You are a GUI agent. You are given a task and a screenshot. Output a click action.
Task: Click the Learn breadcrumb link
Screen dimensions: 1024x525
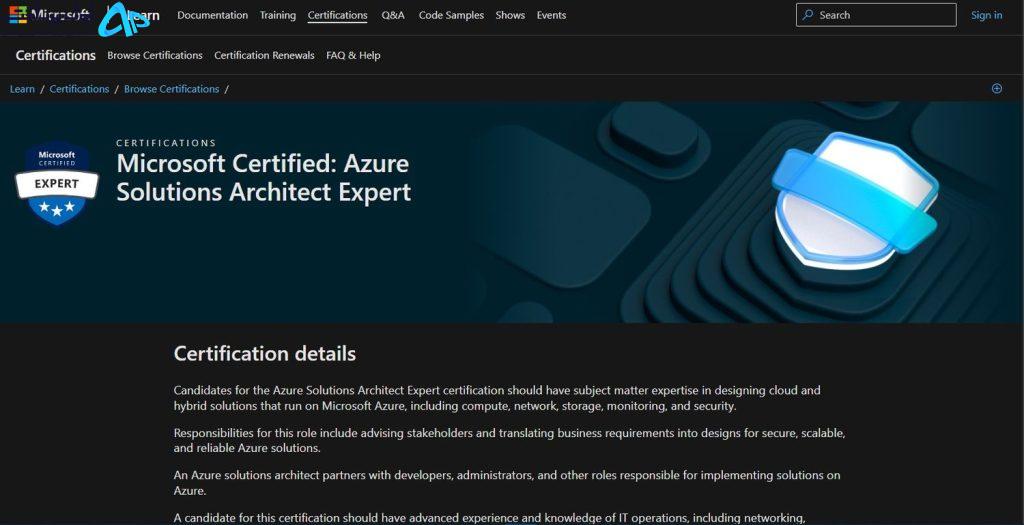(22, 89)
